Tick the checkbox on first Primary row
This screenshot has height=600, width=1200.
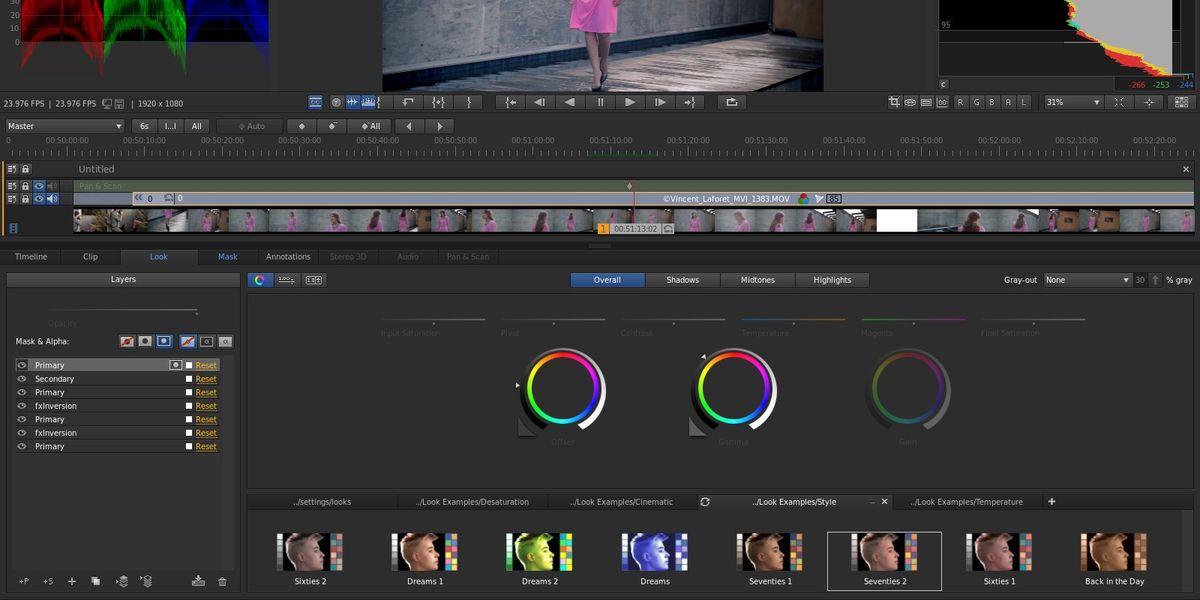pyautogui.click(x=189, y=366)
